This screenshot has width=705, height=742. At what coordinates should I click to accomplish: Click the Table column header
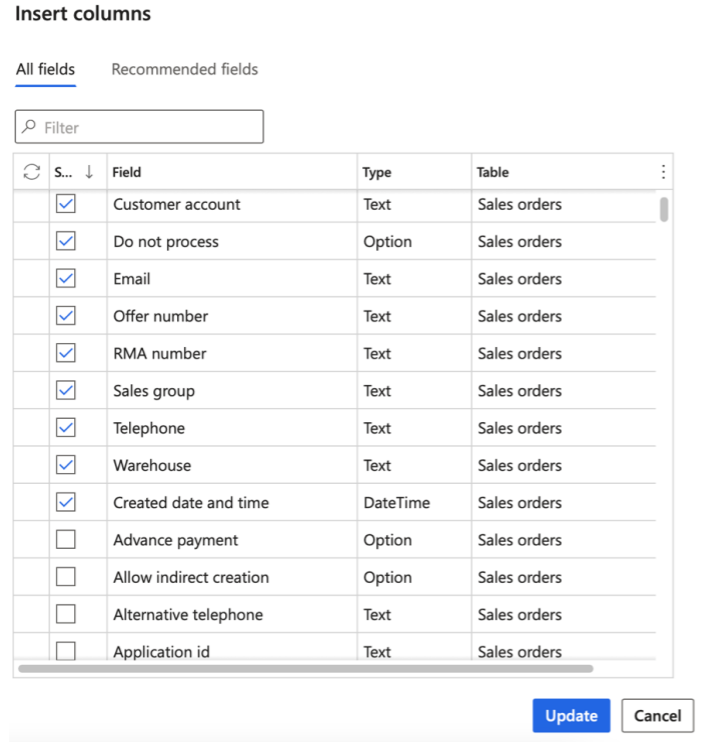(x=492, y=172)
